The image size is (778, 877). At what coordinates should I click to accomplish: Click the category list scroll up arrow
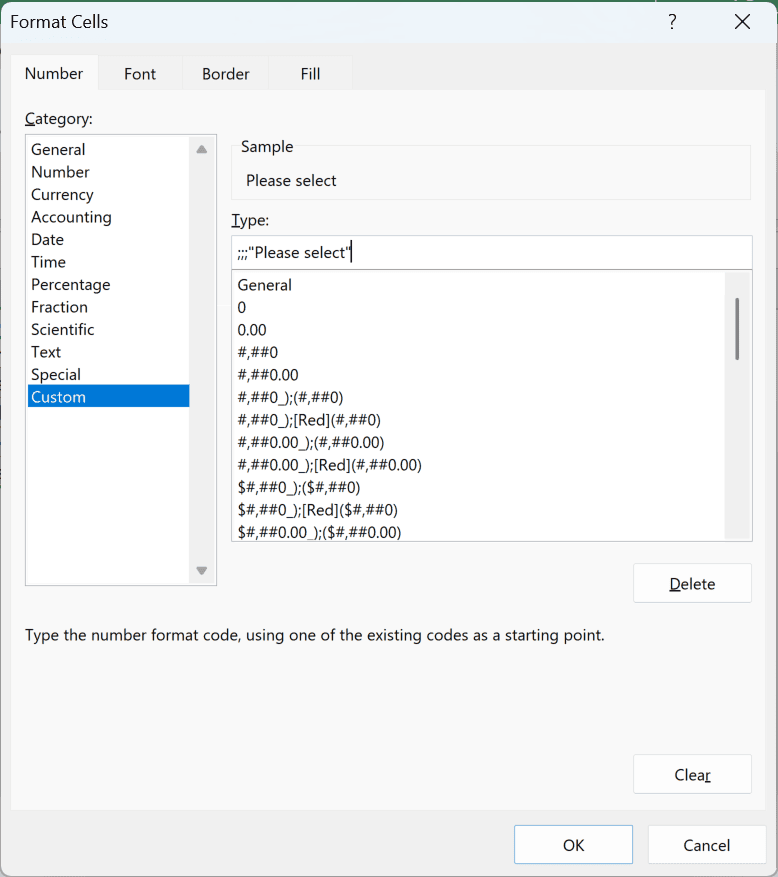[x=202, y=149]
